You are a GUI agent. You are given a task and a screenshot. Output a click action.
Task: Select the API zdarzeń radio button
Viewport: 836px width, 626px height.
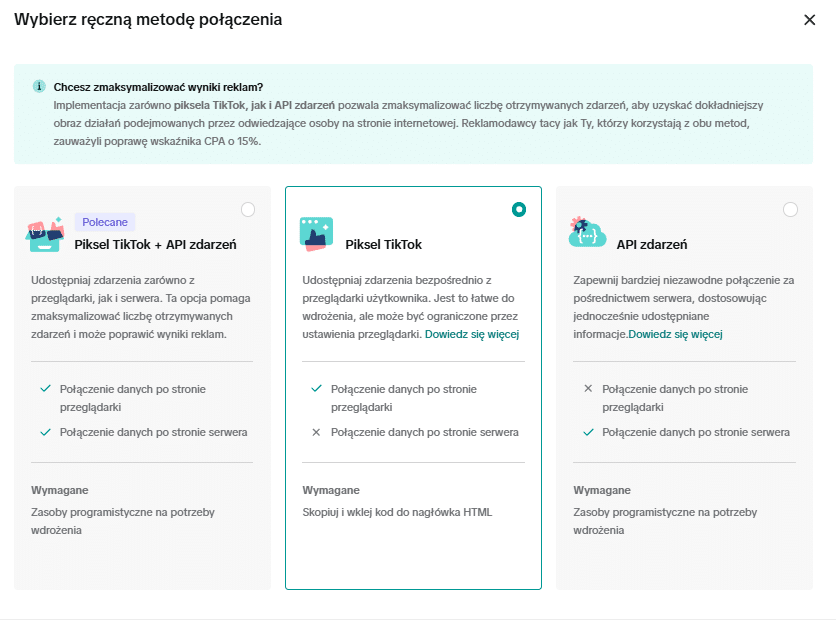coord(790,209)
